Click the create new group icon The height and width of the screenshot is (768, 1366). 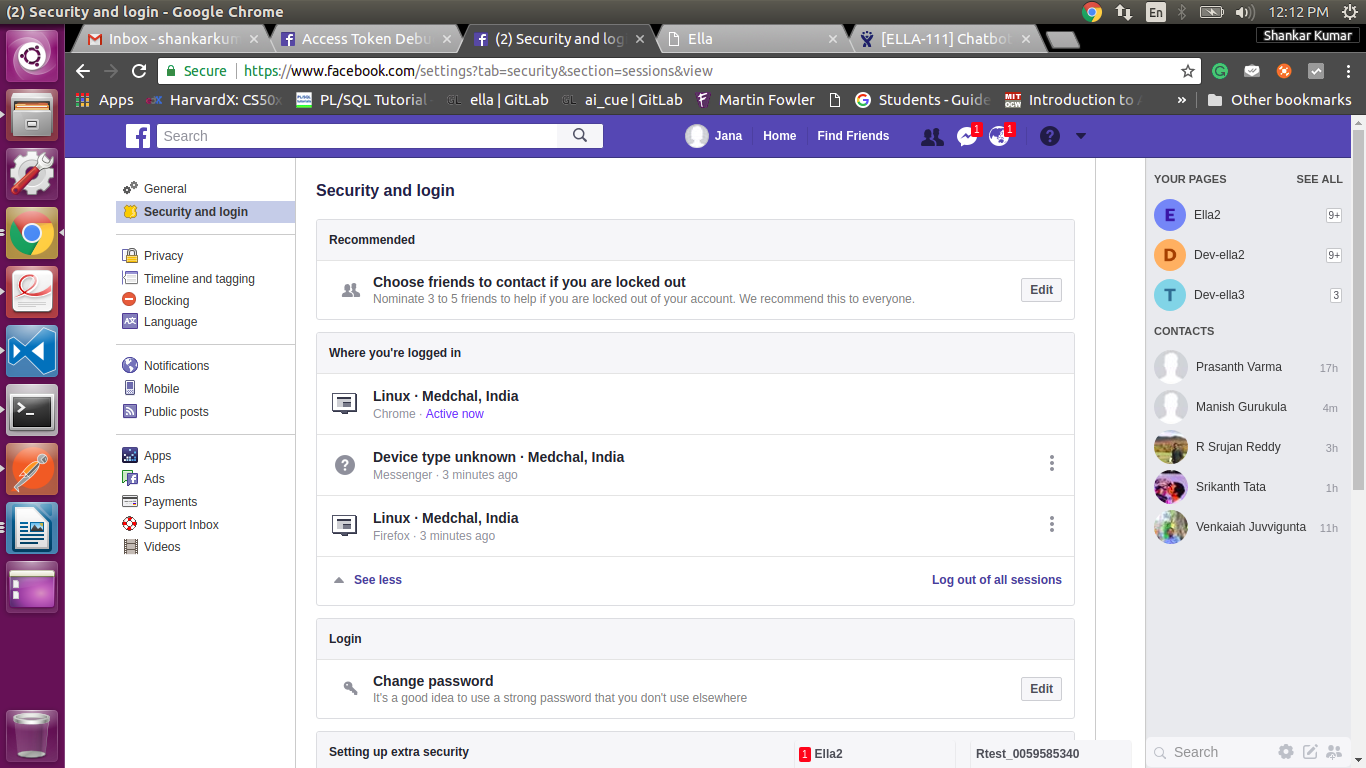(1332, 752)
